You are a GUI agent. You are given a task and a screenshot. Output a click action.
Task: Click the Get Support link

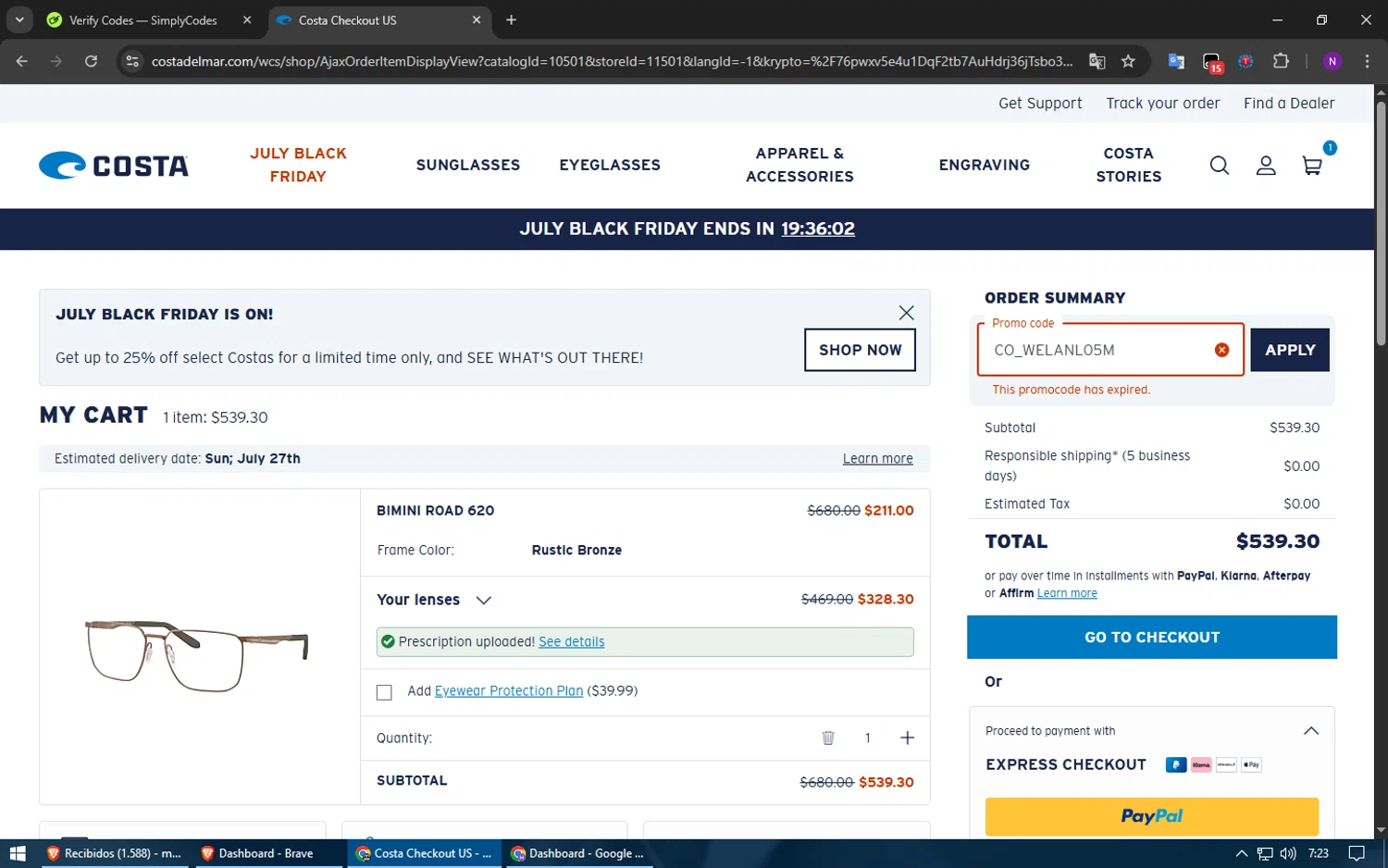pos(1040,104)
